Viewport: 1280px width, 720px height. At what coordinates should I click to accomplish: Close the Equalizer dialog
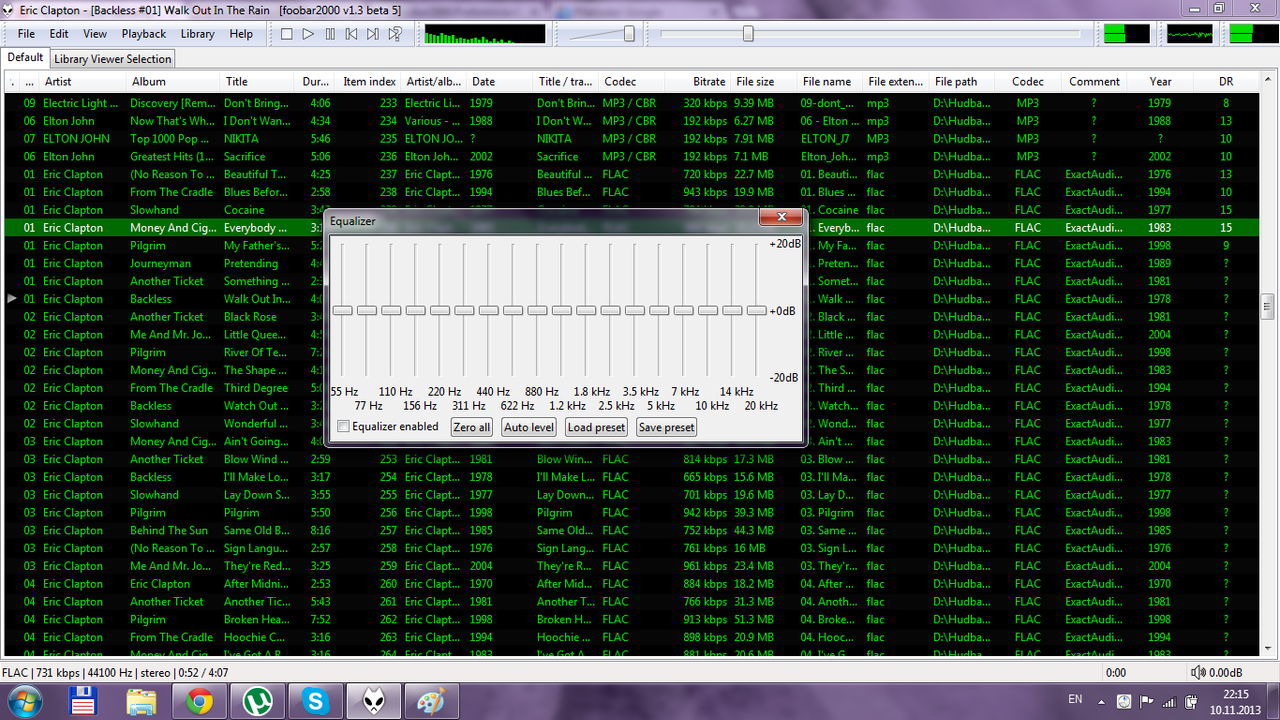point(780,218)
